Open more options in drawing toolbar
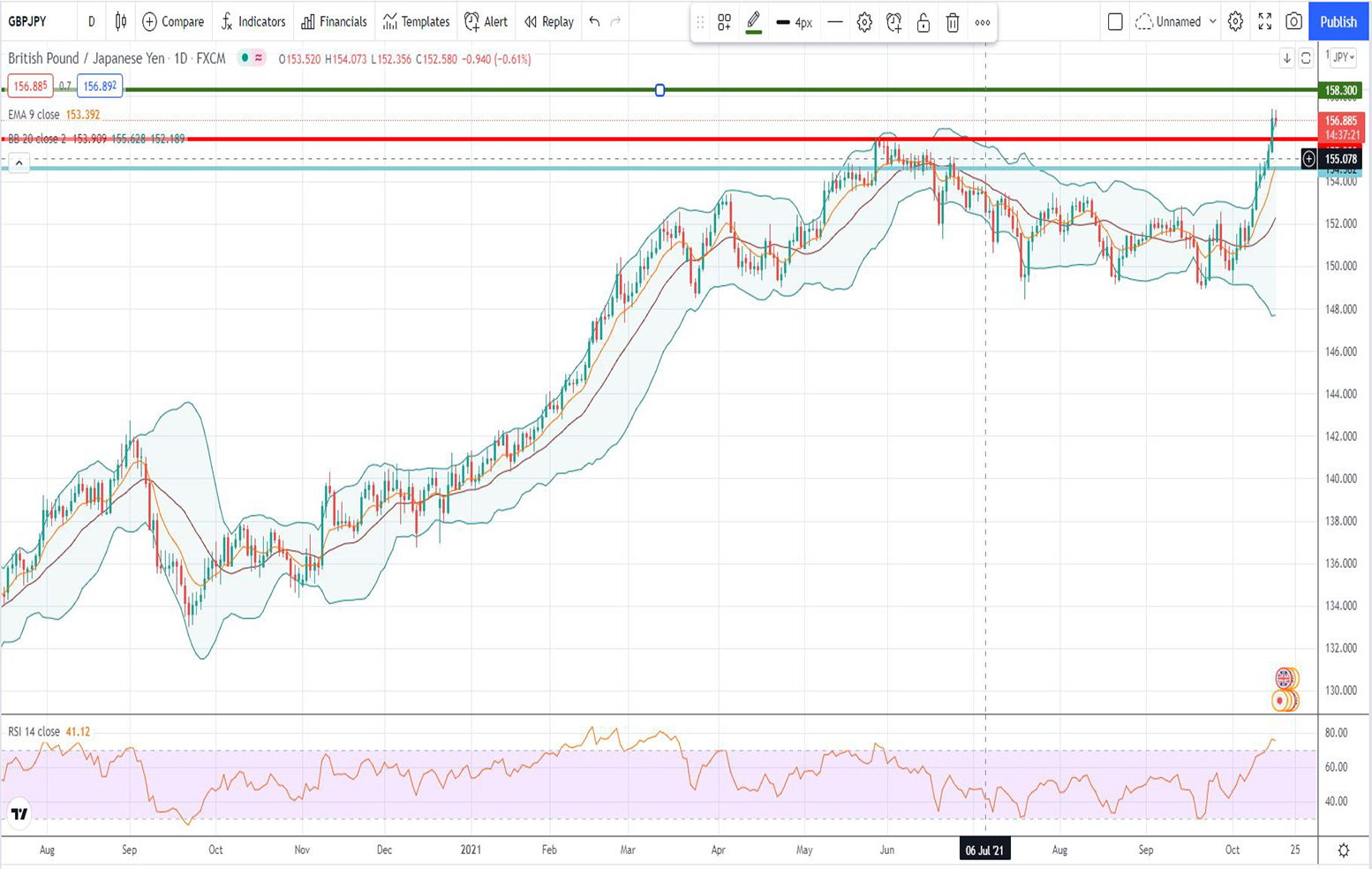Screen dimensions: 1372x869 982,23
